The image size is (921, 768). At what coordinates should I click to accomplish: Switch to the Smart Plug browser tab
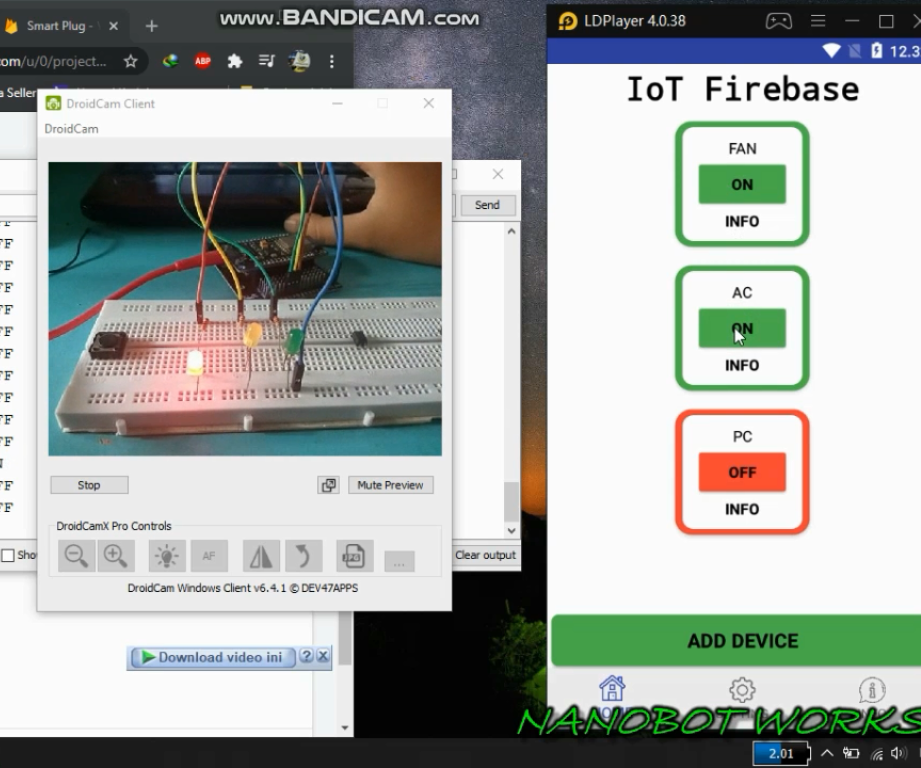[60, 27]
